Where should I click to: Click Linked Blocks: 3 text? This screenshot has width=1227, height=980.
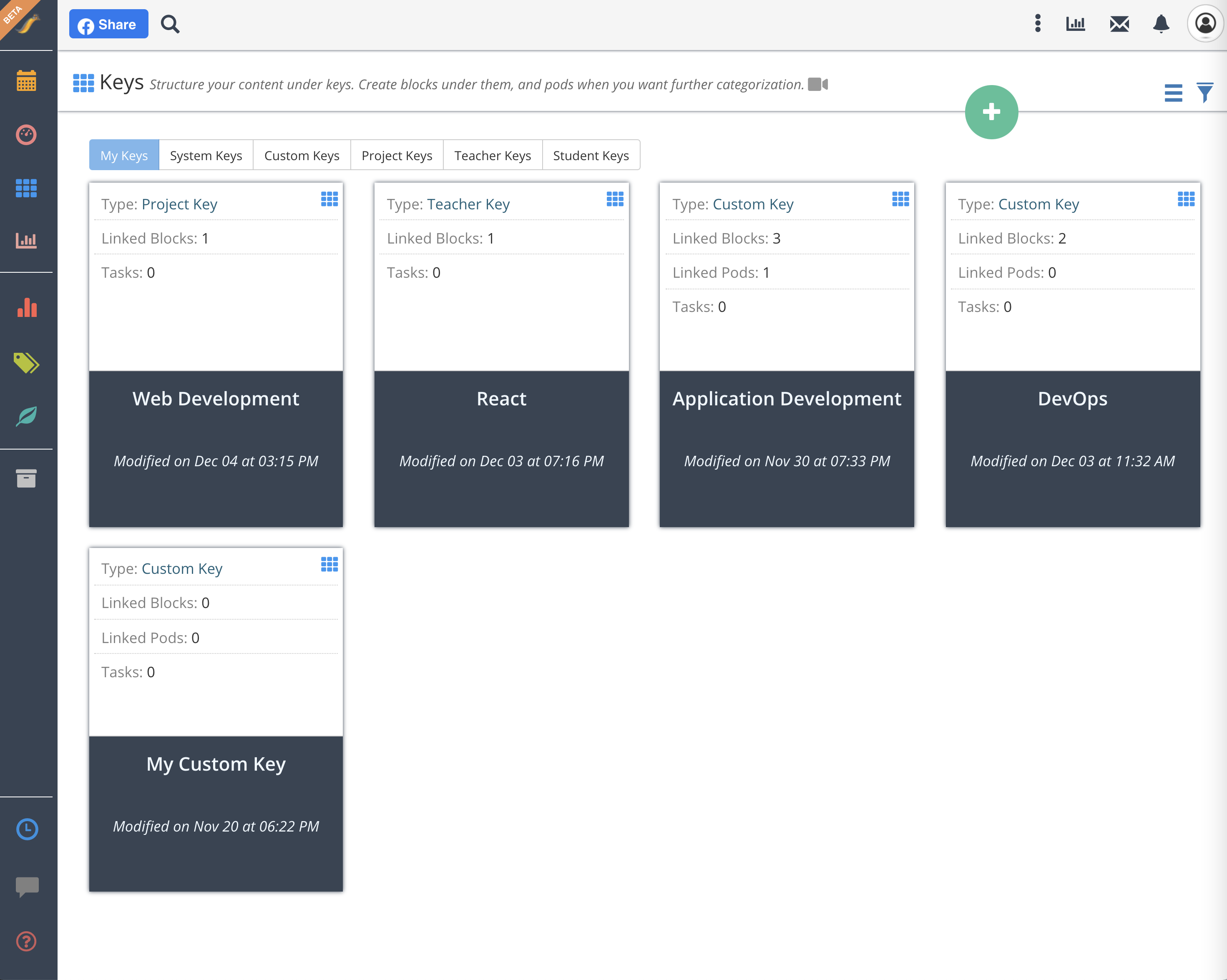726,238
